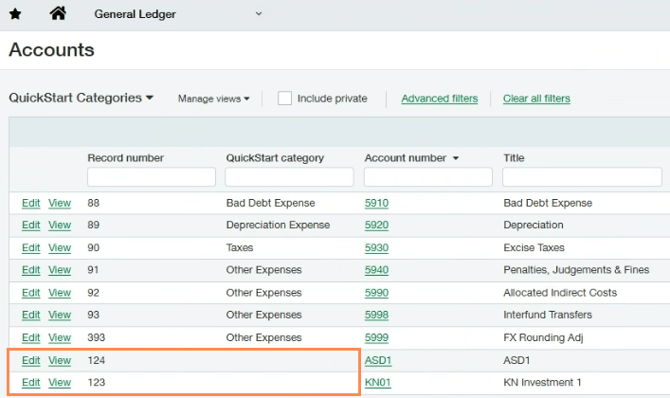Open account number ASD1
This screenshot has width=670, height=398.
pyautogui.click(x=378, y=361)
